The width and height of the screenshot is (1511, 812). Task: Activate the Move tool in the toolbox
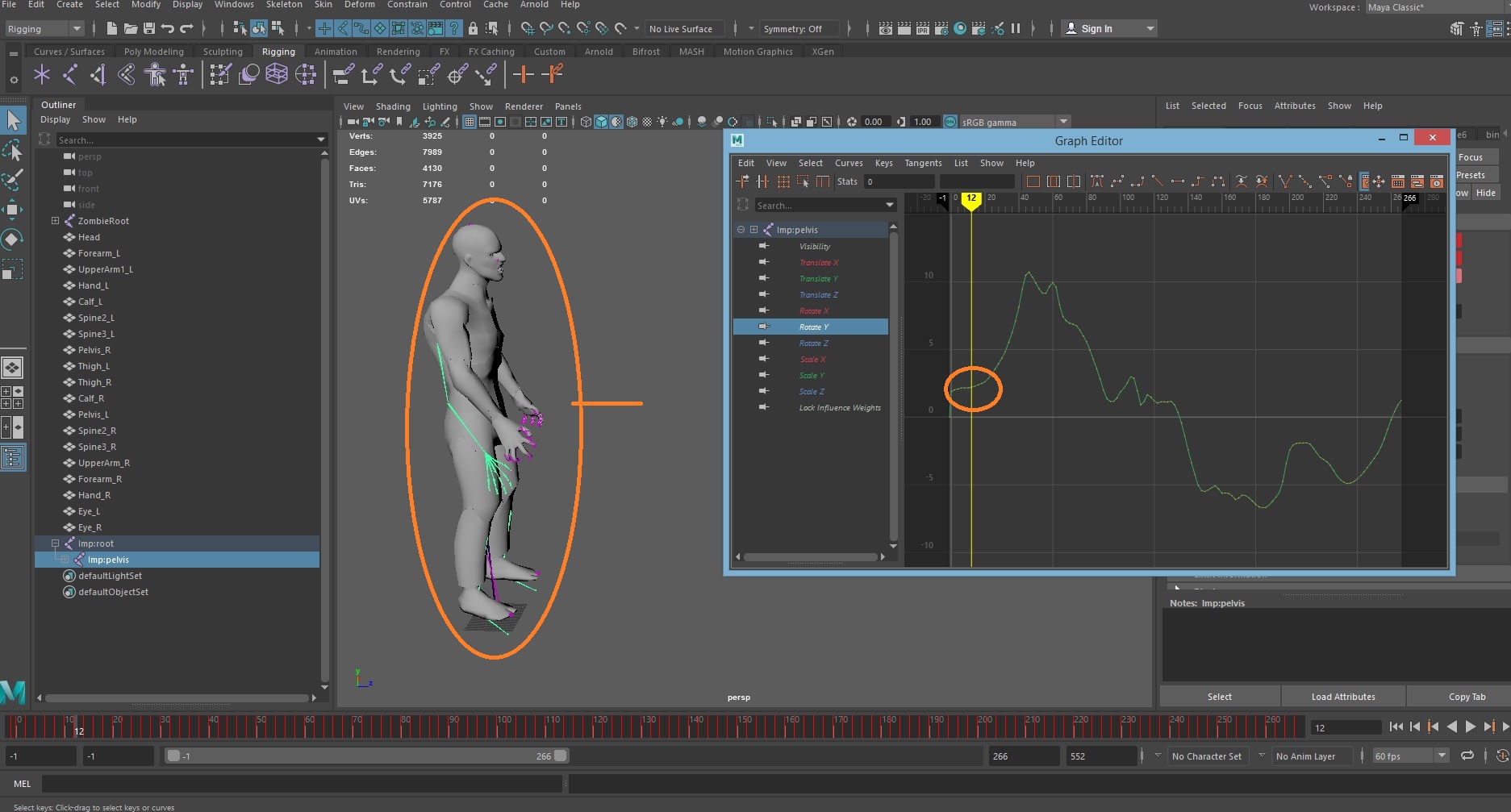(13, 209)
